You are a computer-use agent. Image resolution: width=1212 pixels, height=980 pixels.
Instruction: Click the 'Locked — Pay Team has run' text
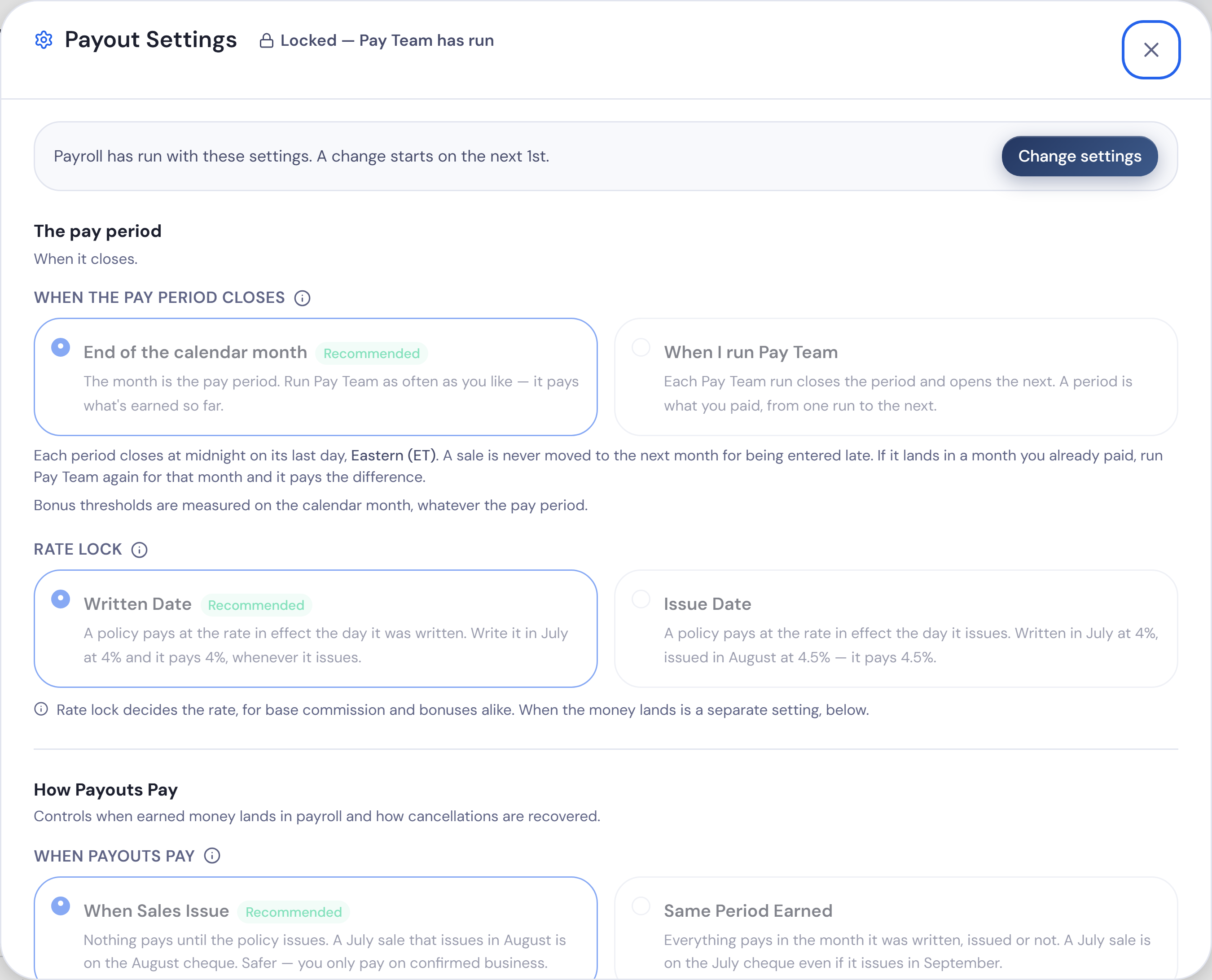[x=387, y=41]
